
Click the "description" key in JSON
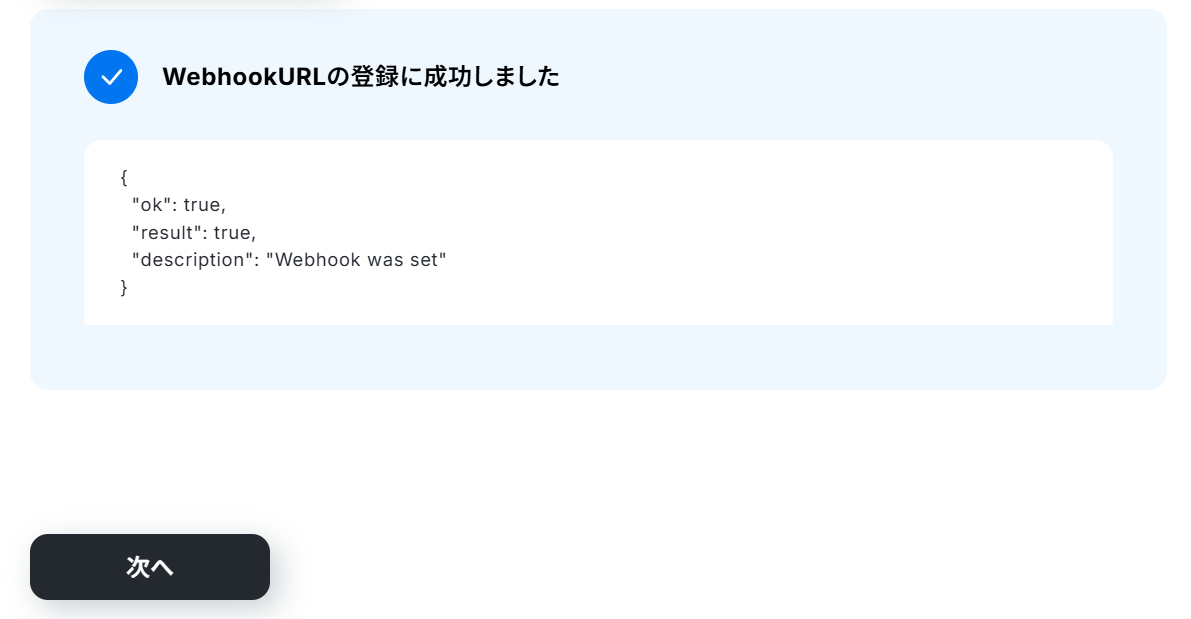[x=192, y=260]
